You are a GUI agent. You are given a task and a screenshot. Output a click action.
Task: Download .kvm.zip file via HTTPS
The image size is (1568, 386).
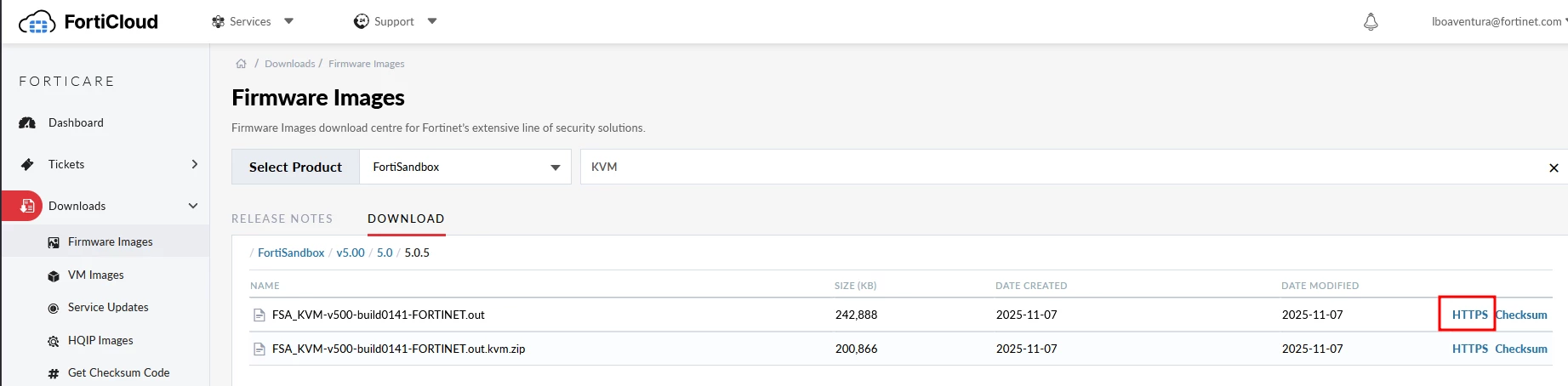(x=1469, y=349)
